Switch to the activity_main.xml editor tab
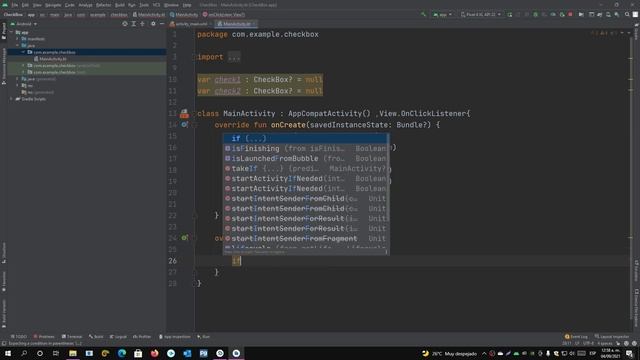This screenshot has height=360, width=640. coord(191,24)
